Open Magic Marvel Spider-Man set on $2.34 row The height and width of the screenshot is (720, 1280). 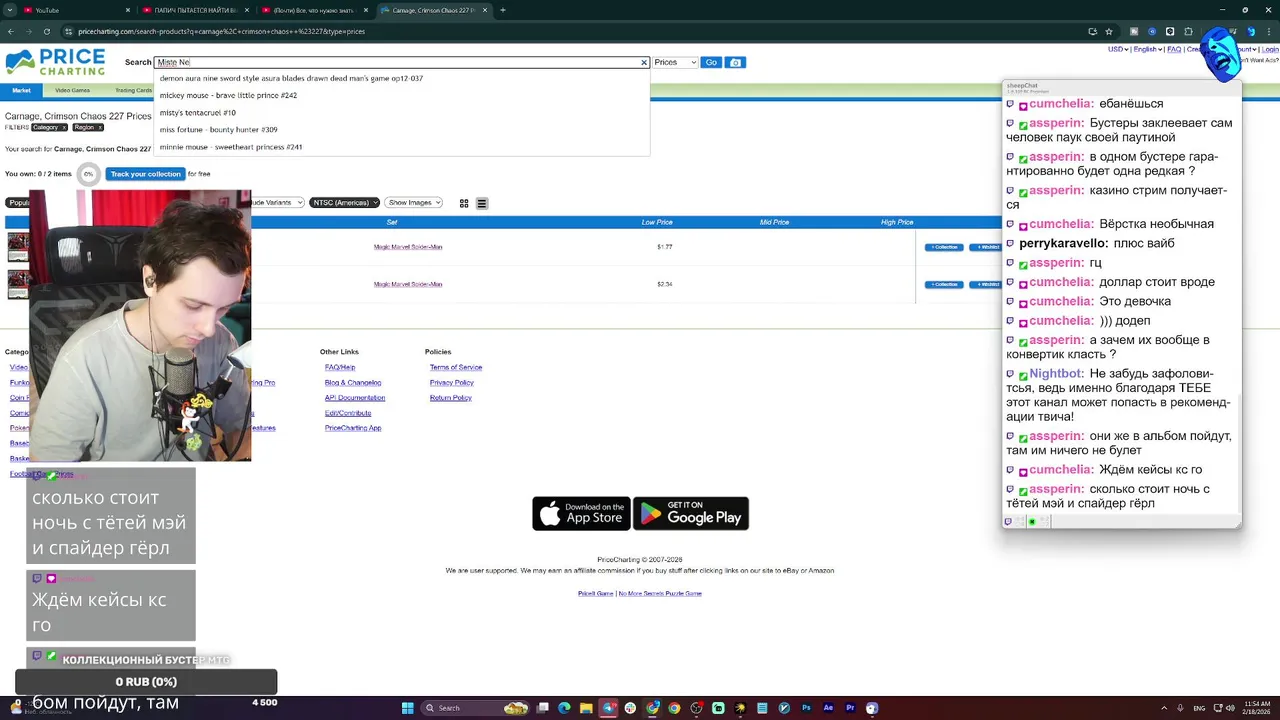point(408,284)
